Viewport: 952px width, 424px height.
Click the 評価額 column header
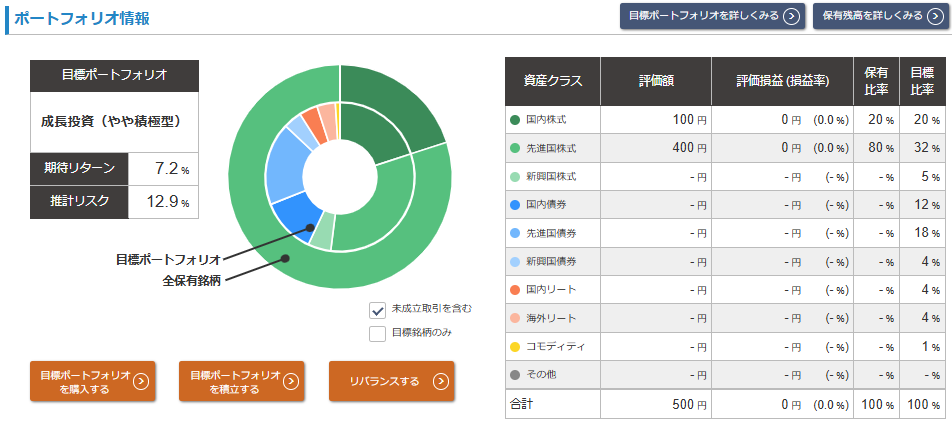point(655,81)
